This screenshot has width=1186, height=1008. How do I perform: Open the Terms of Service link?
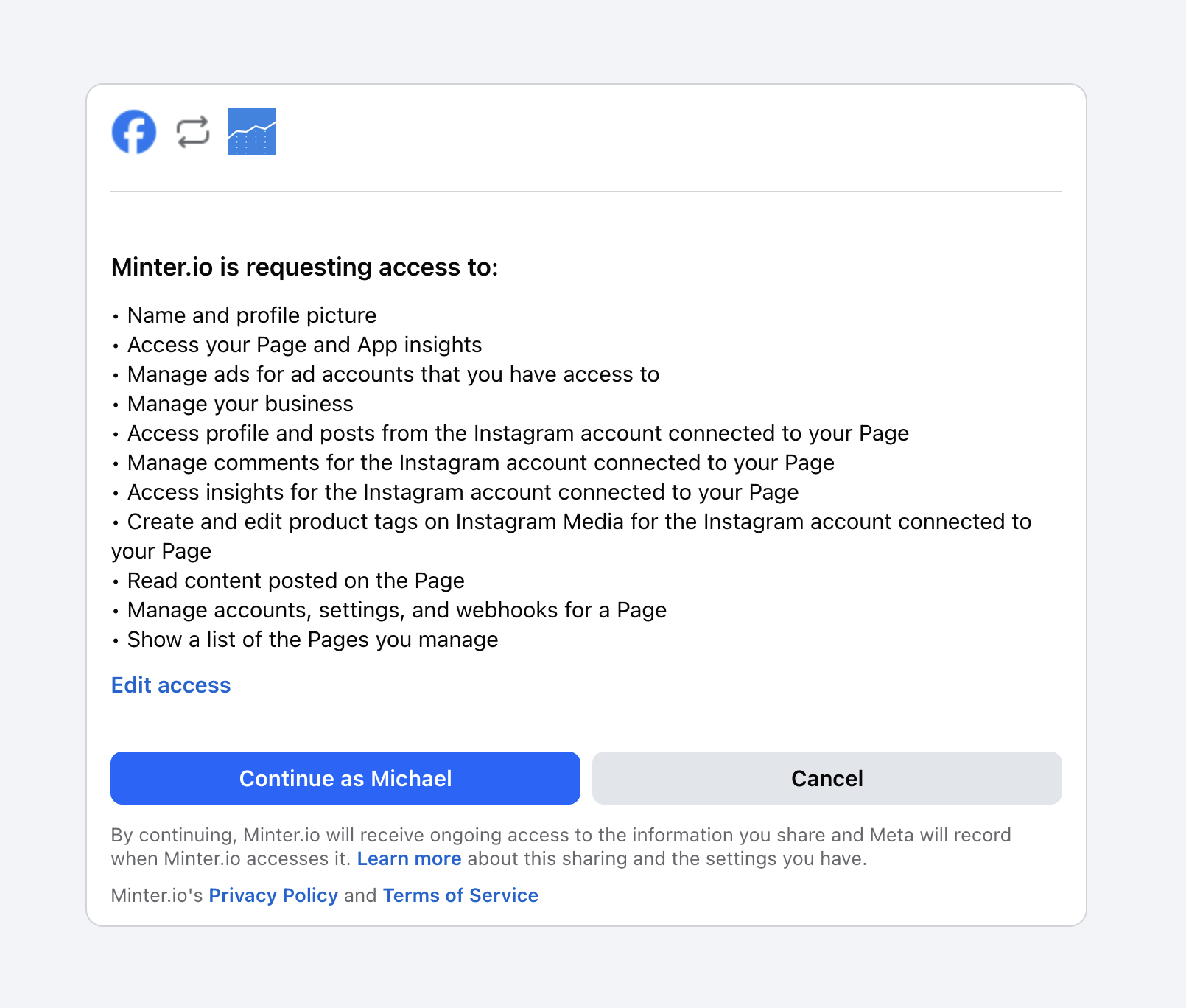460,895
